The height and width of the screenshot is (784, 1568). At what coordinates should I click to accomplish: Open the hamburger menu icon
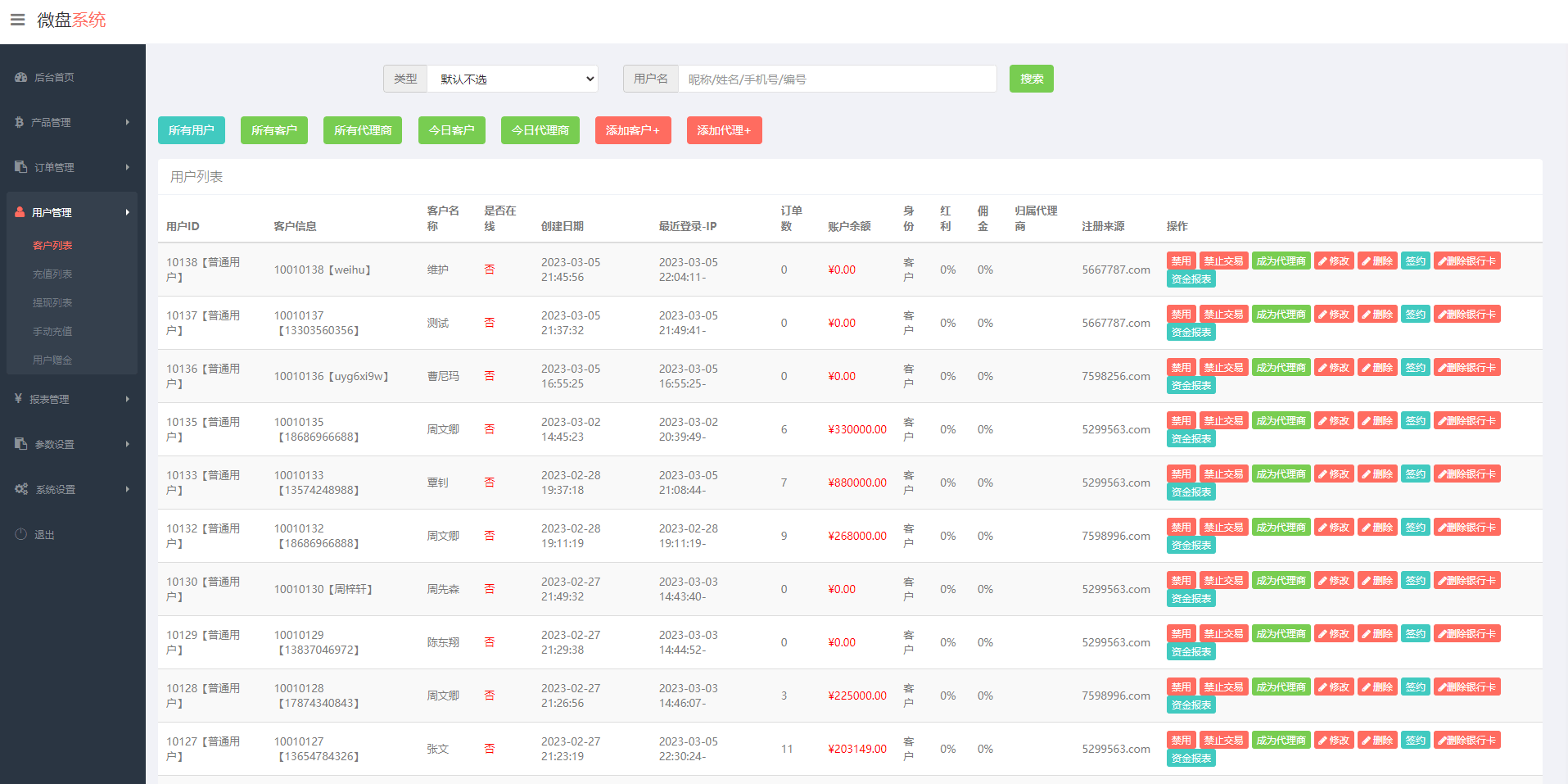point(17,20)
